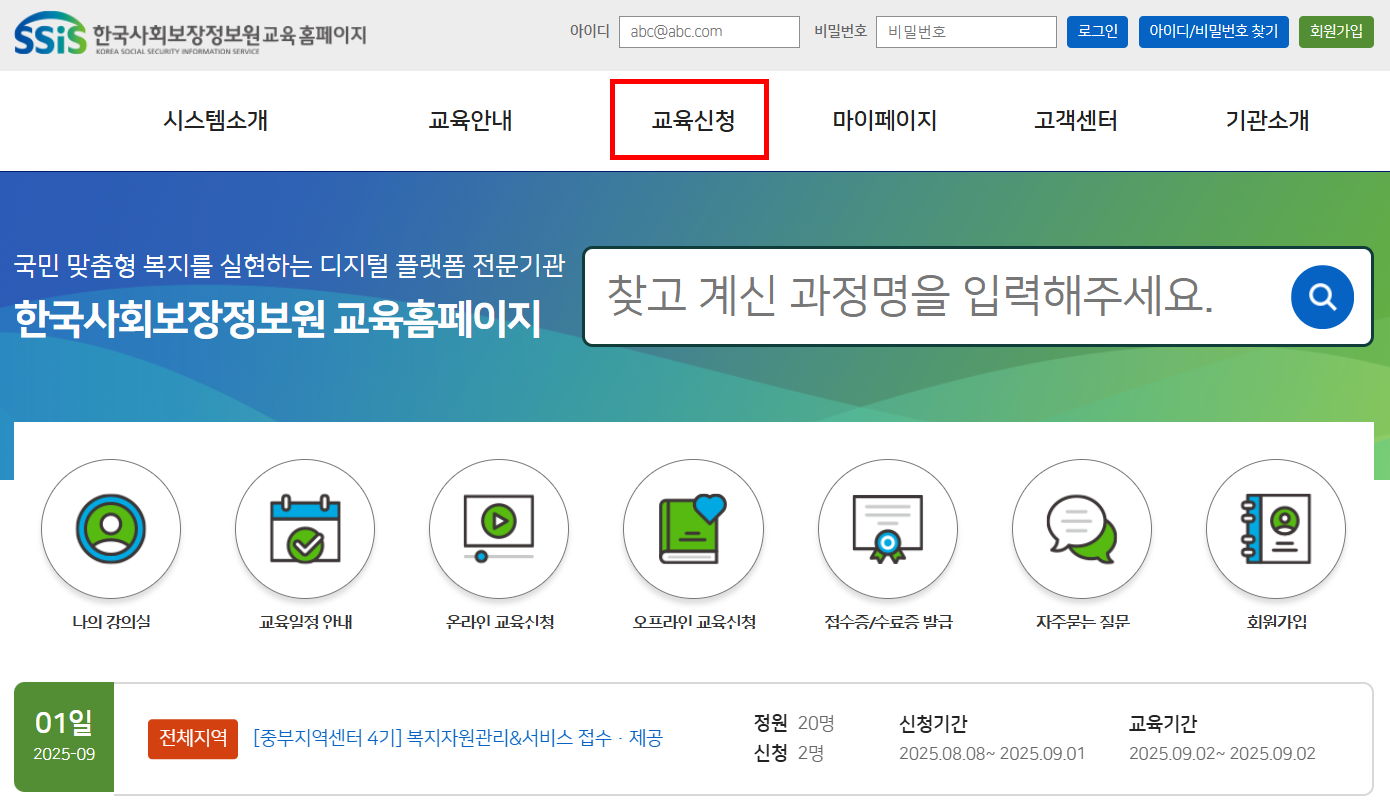The width and height of the screenshot is (1390, 802).
Task: Click the 비밀번호 password field
Action: click(x=966, y=32)
